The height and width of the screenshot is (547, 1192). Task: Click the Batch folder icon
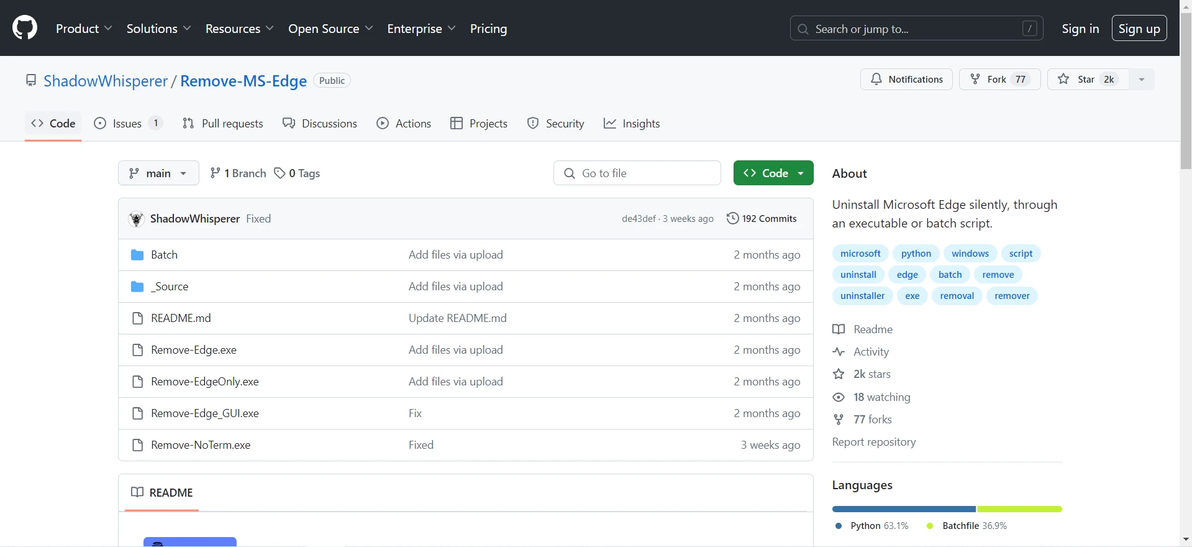coord(137,255)
